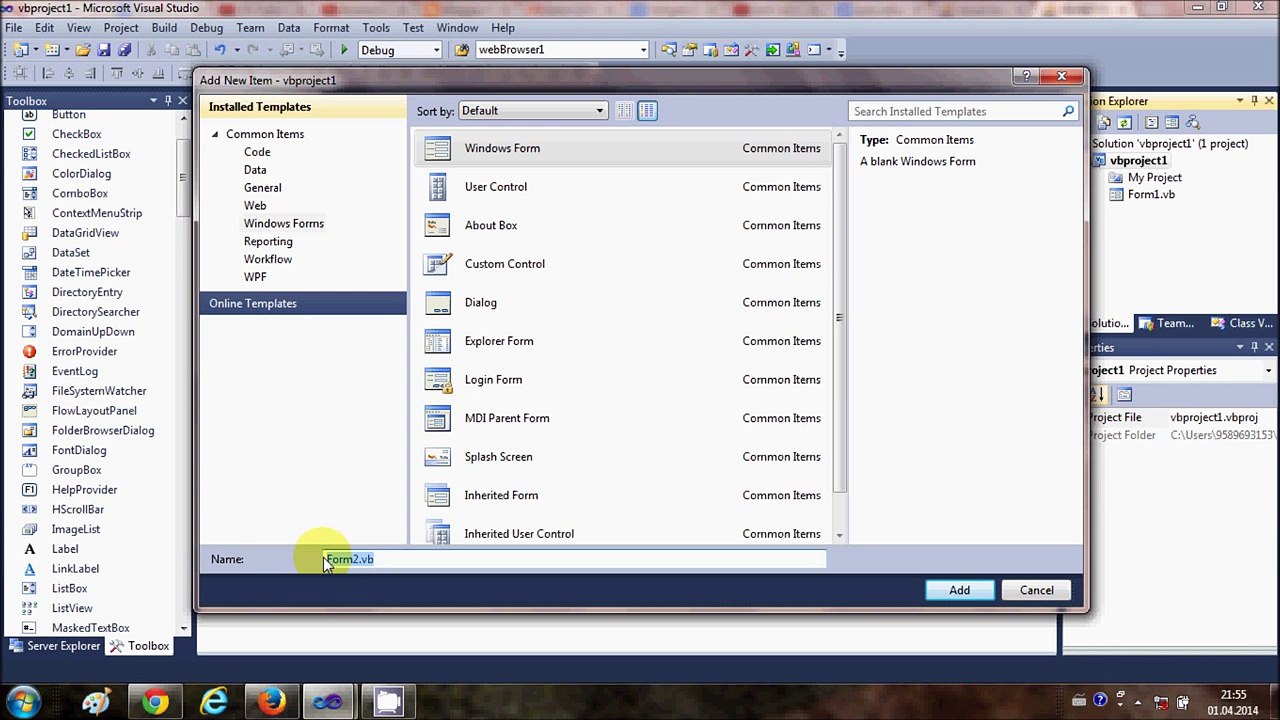Select Form1.vb in Solution Explorer
The height and width of the screenshot is (720, 1280).
pyautogui.click(x=1151, y=195)
